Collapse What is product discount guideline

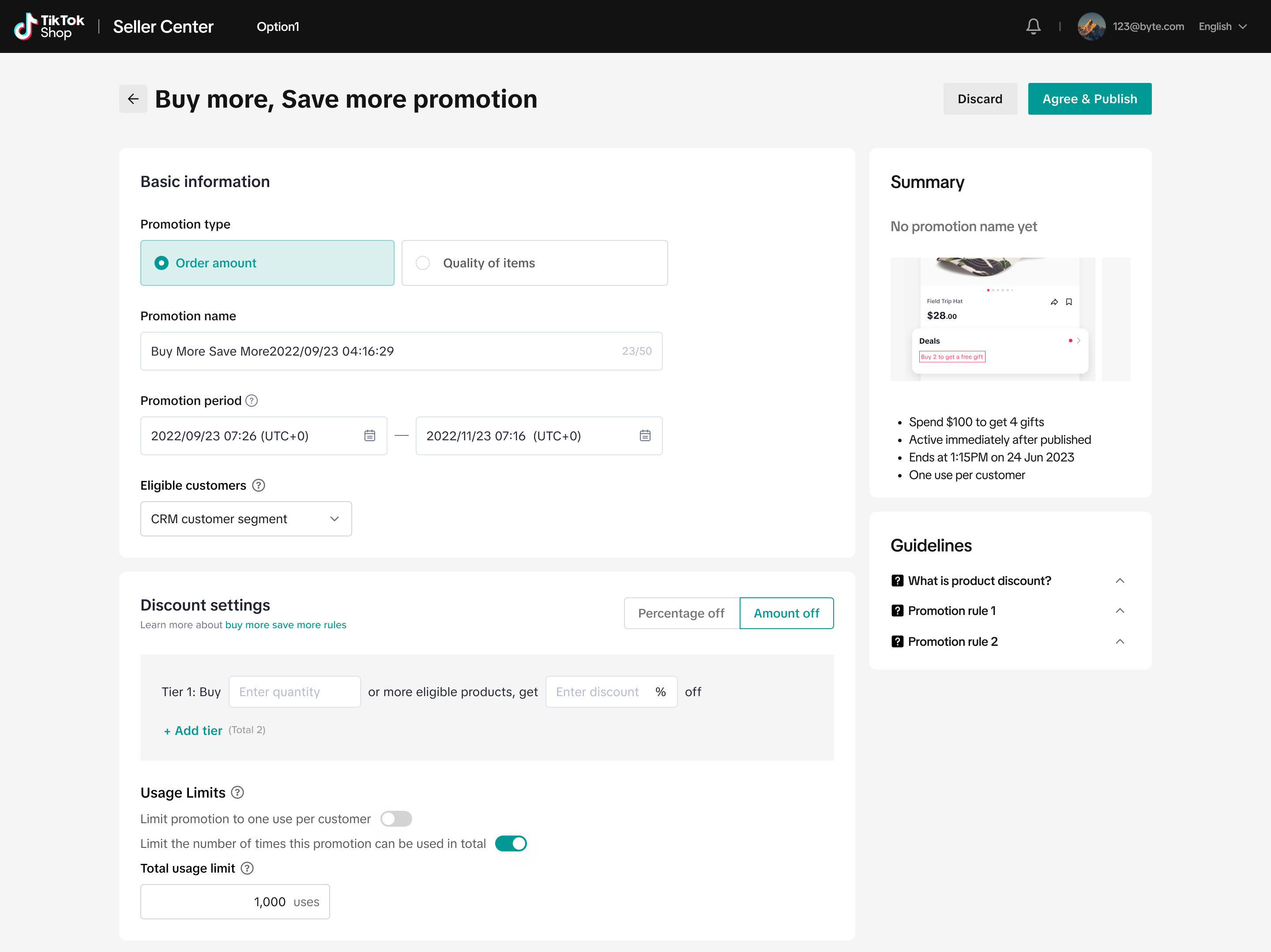(x=1119, y=581)
